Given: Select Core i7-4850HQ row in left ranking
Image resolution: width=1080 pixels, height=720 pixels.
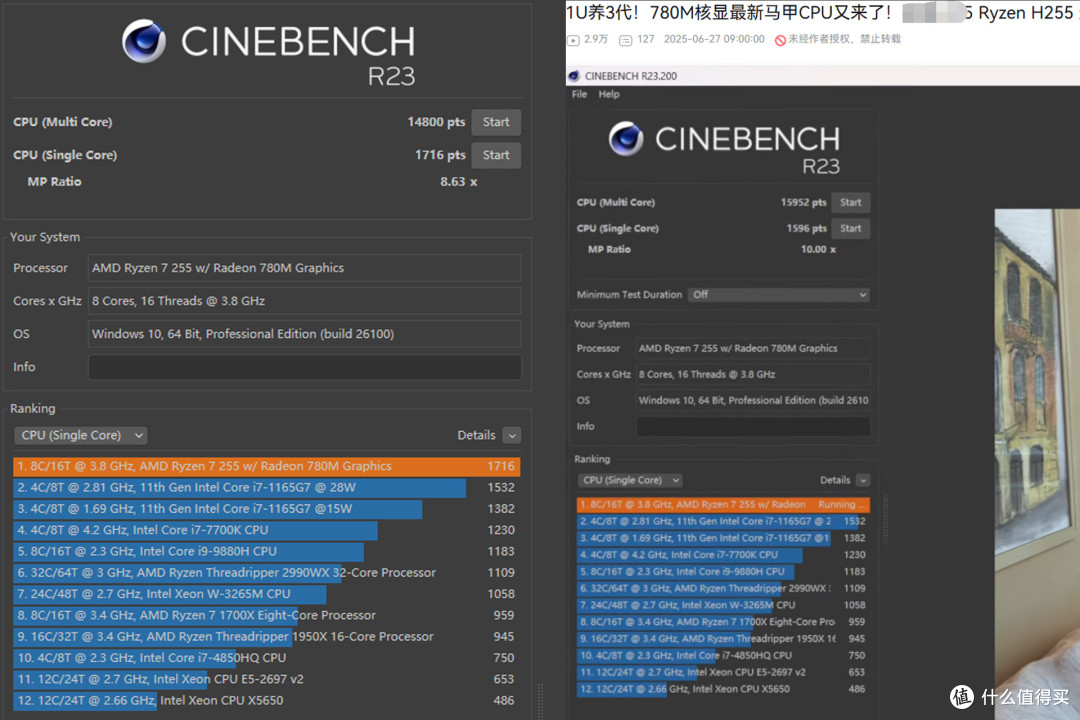Looking at the screenshot, I should pos(267,658).
